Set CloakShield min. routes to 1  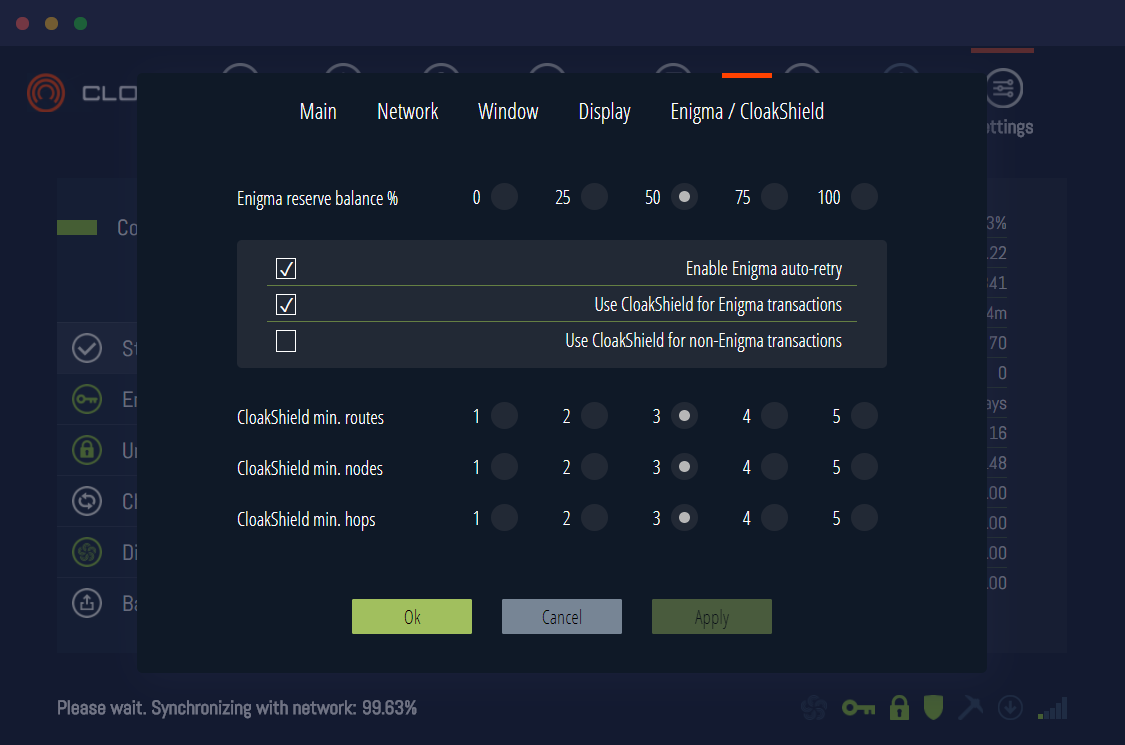click(x=504, y=416)
